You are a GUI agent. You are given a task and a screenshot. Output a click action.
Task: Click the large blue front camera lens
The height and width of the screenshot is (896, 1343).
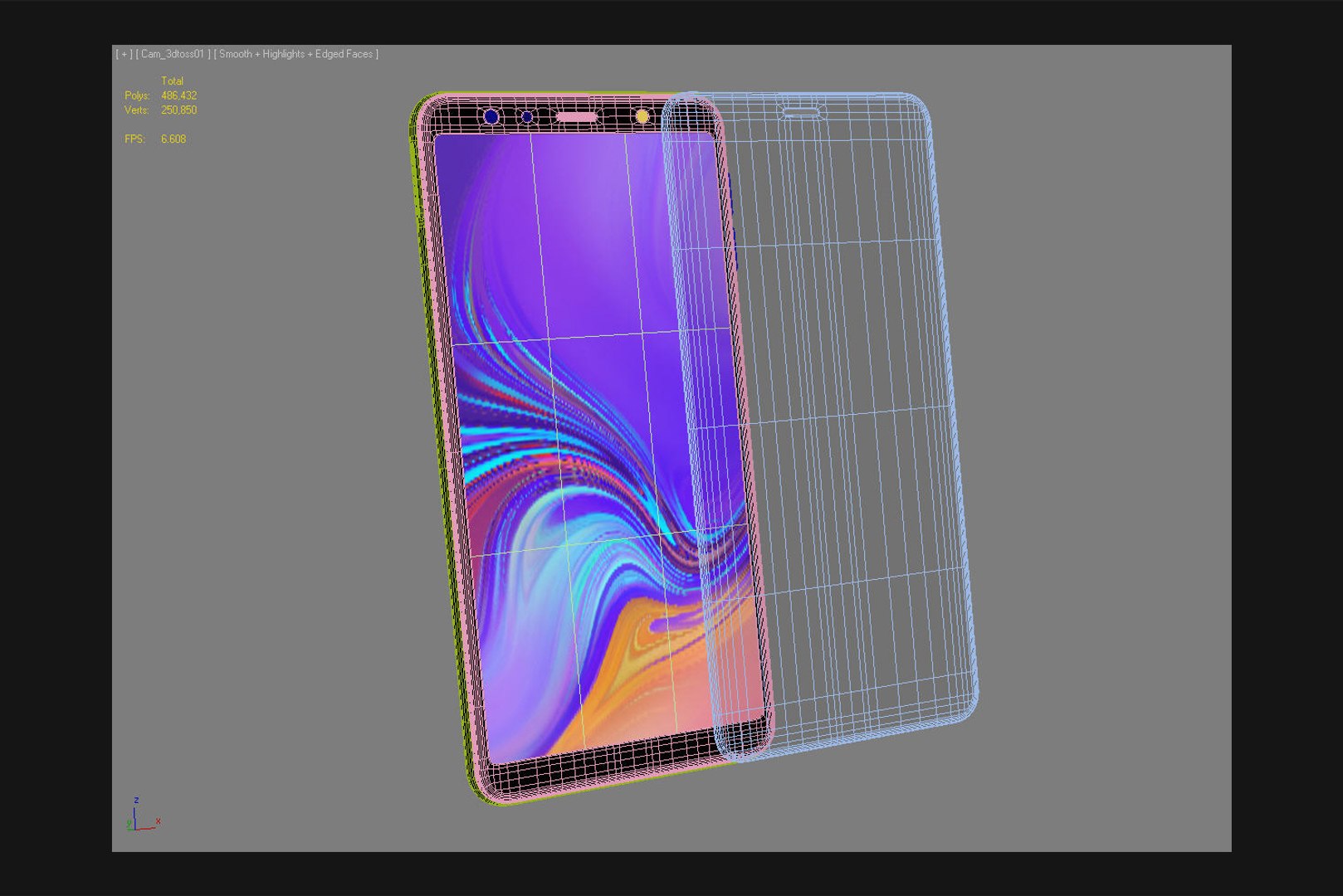click(491, 117)
